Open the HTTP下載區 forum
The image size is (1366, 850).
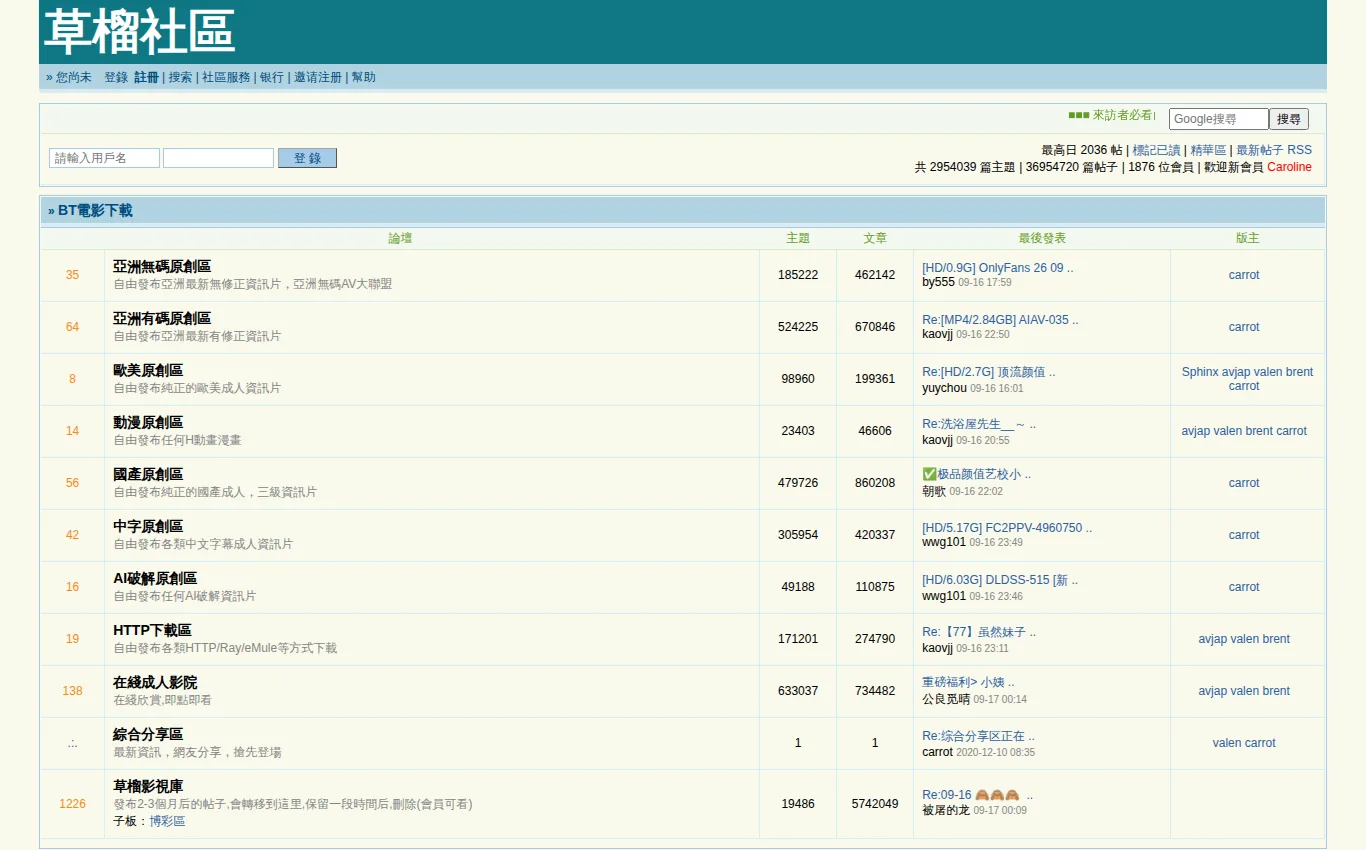(152, 630)
